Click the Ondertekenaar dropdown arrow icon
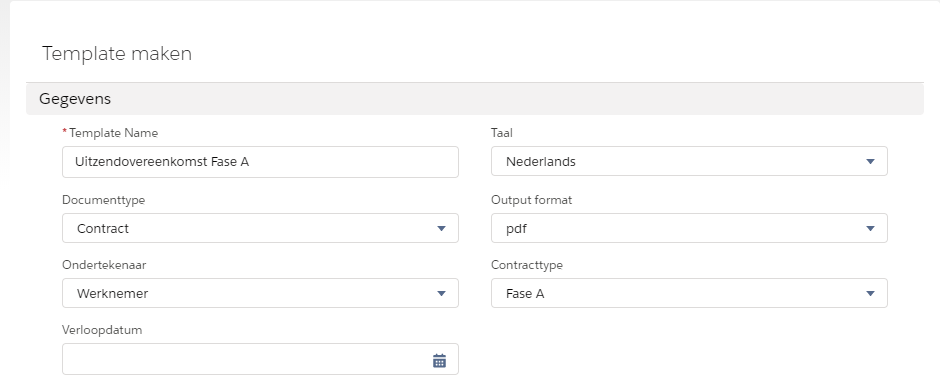 442,293
